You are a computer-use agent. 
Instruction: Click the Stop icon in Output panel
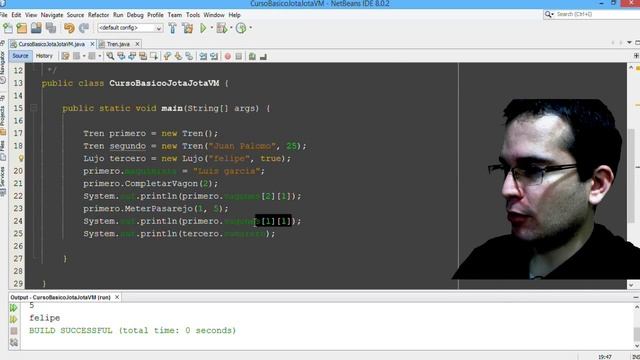click(x=14, y=331)
